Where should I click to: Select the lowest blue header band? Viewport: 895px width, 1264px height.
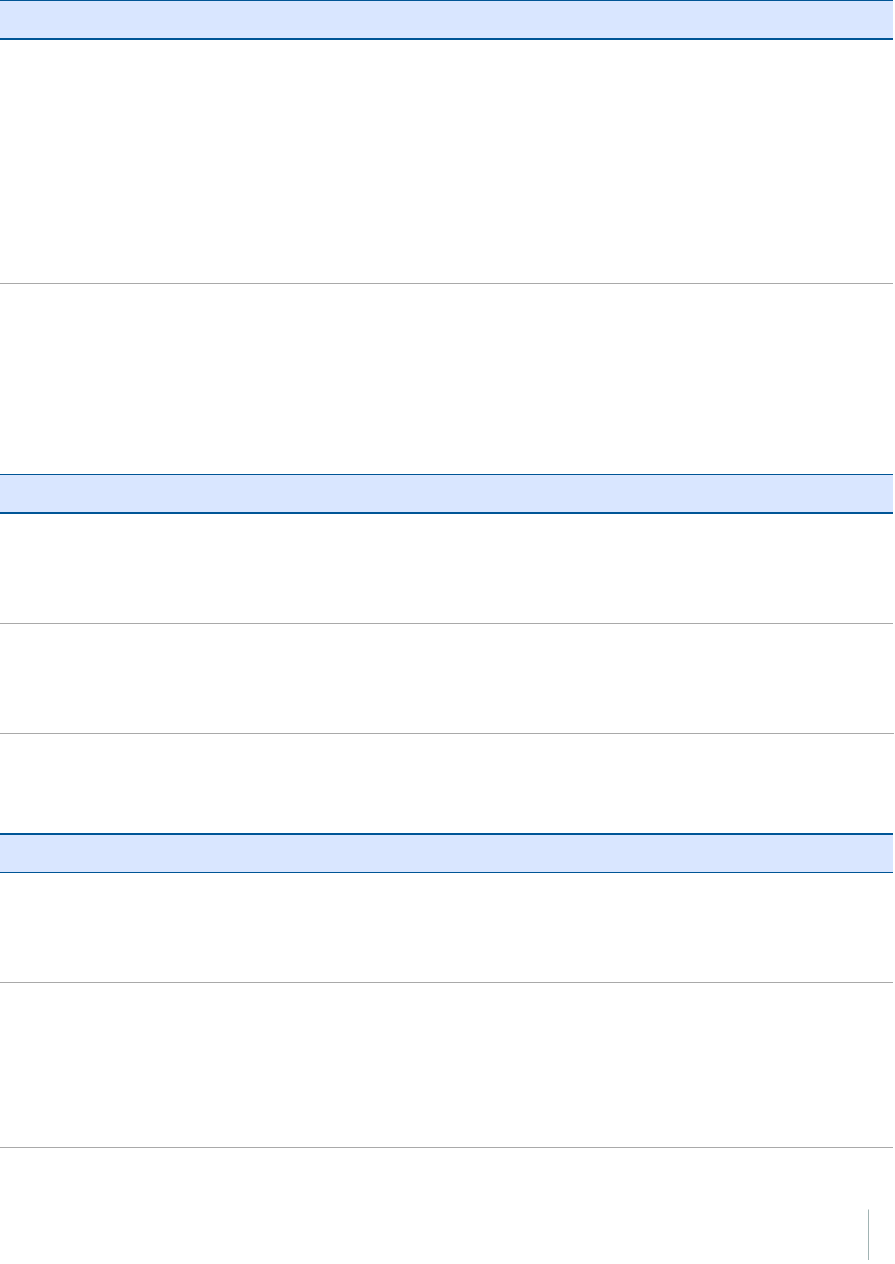point(447,853)
